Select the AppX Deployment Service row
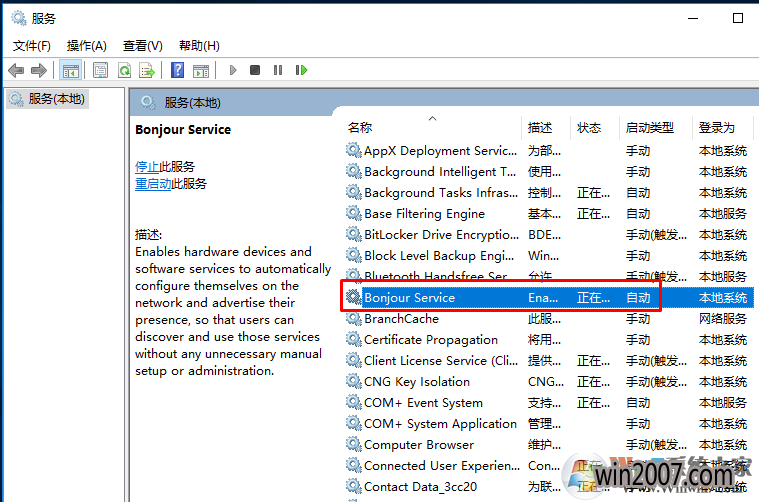This screenshot has width=759, height=502. (548, 151)
